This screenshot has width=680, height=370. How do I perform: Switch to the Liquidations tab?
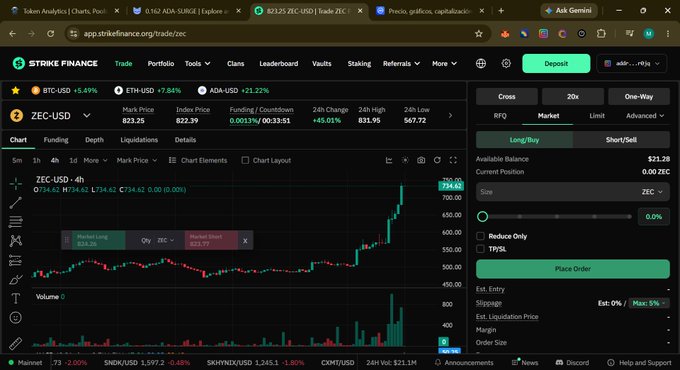pos(139,140)
